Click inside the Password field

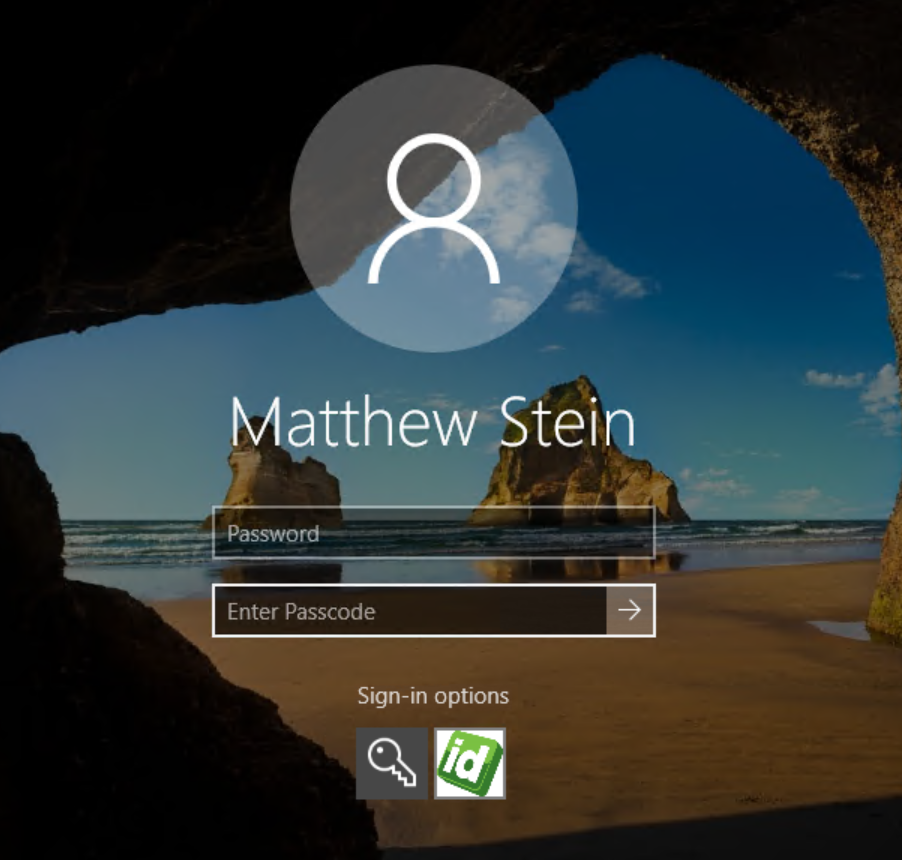point(420,534)
